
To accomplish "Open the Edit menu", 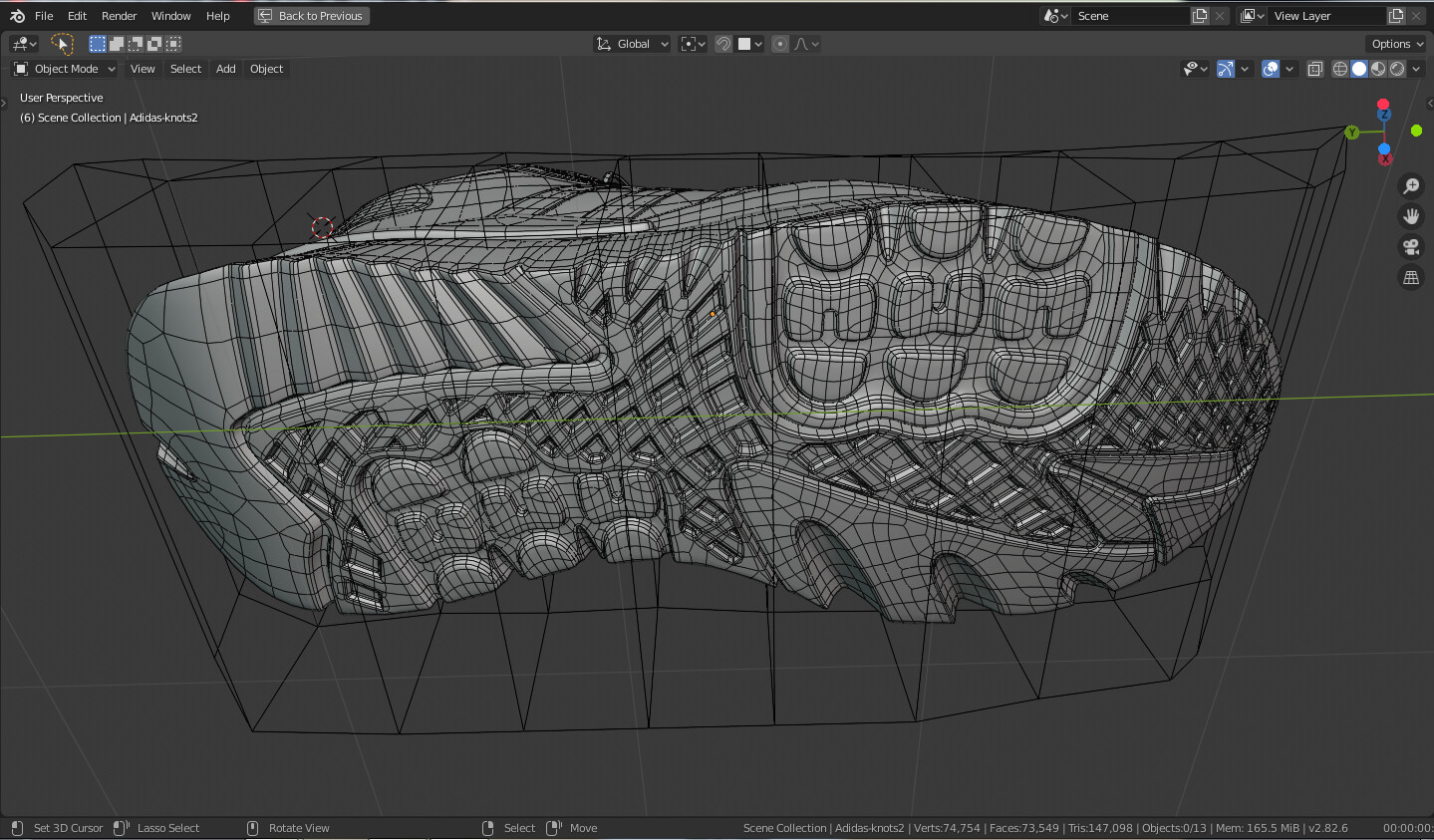I will click(77, 16).
